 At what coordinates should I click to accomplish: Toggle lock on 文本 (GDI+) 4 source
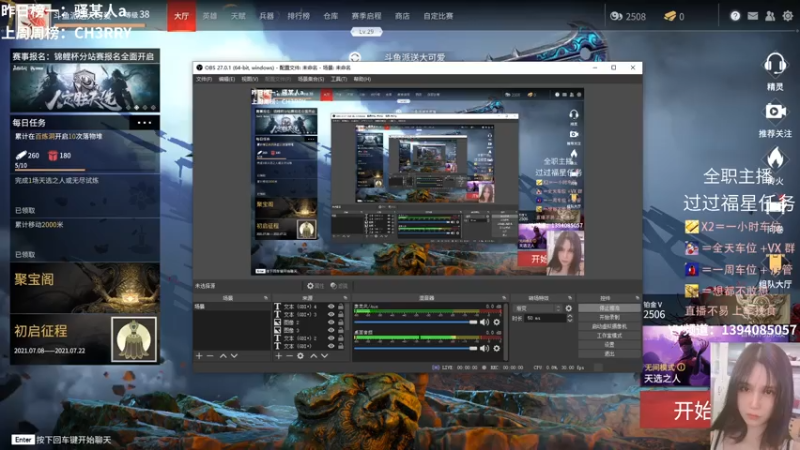341,307
